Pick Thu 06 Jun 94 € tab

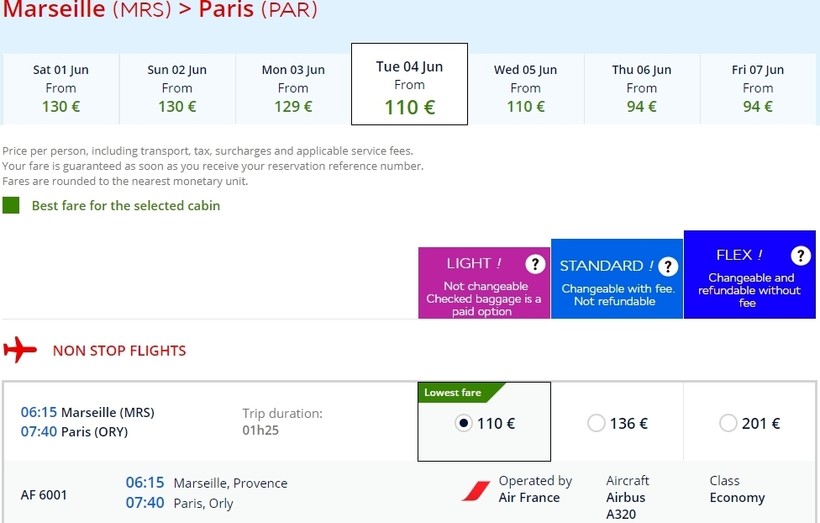click(x=641, y=88)
